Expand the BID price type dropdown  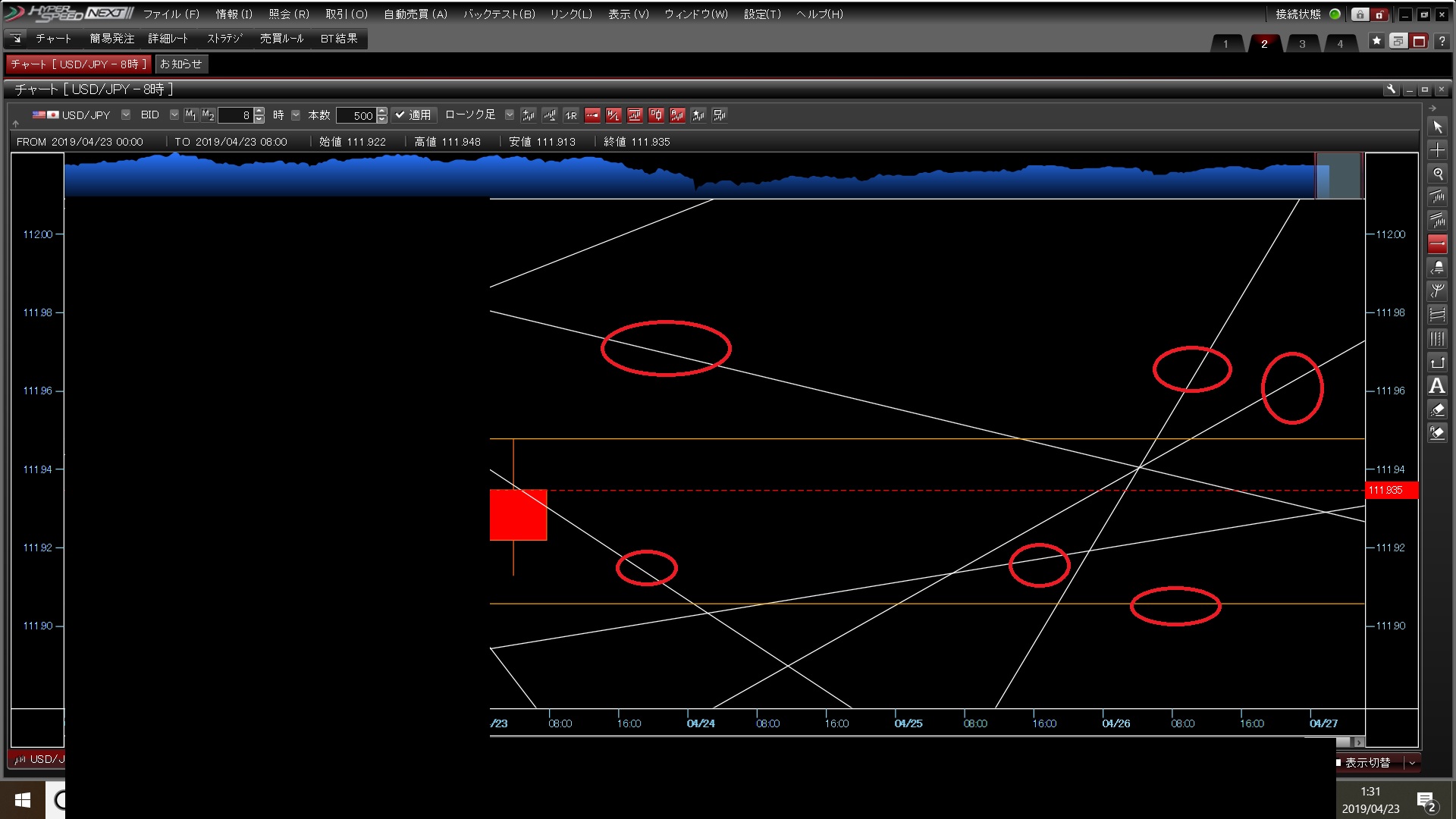[x=174, y=115]
